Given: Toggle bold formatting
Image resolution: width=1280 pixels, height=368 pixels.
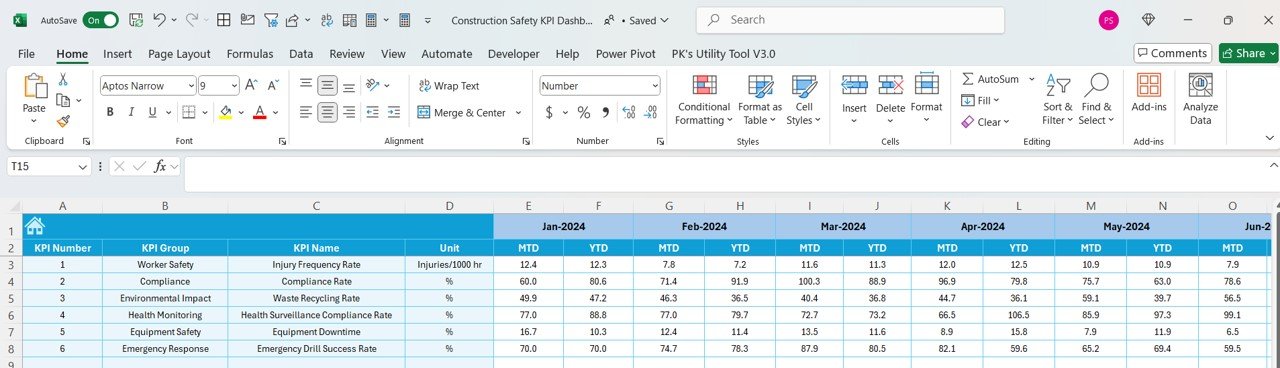Looking at the screenshot, I should 110,112.
